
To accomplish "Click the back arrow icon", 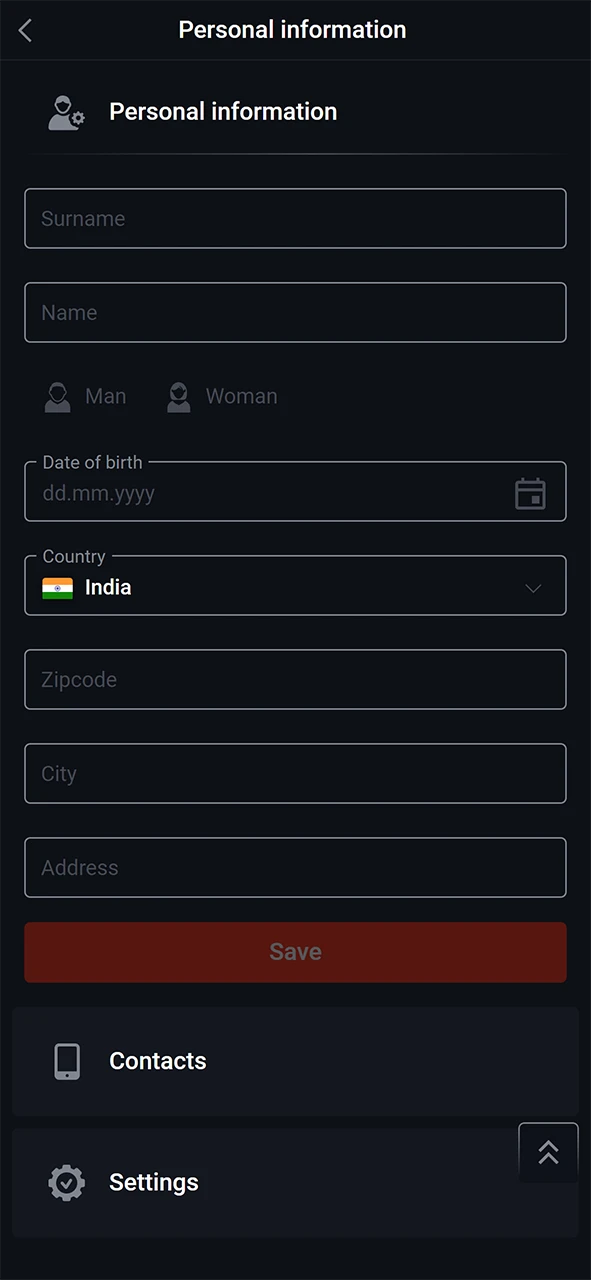I will click(24, 30).
